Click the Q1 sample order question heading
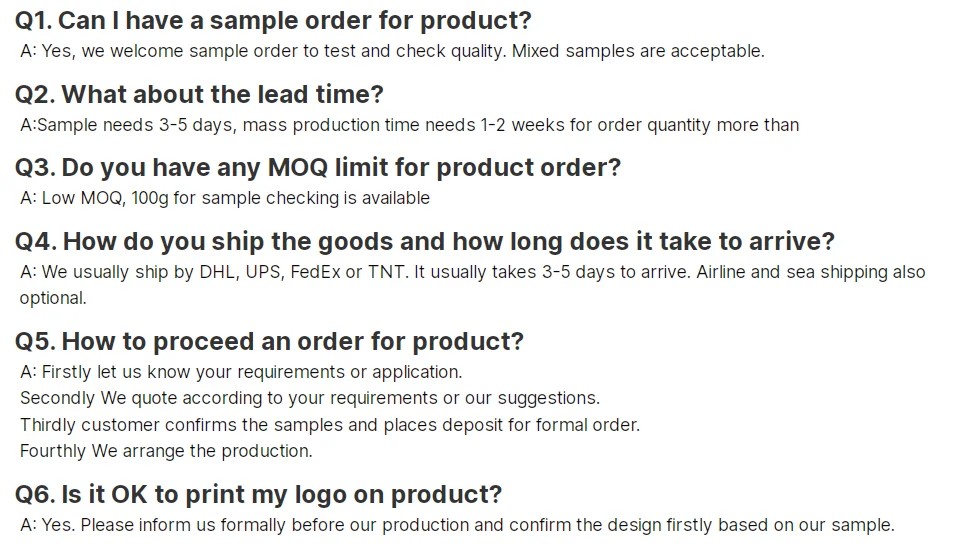 [x=273, y=20]
